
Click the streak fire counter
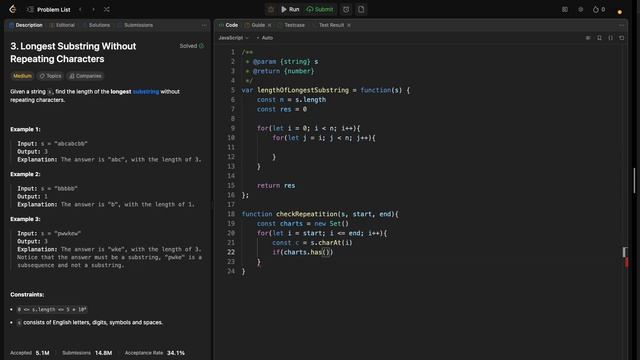coord(599,9)
